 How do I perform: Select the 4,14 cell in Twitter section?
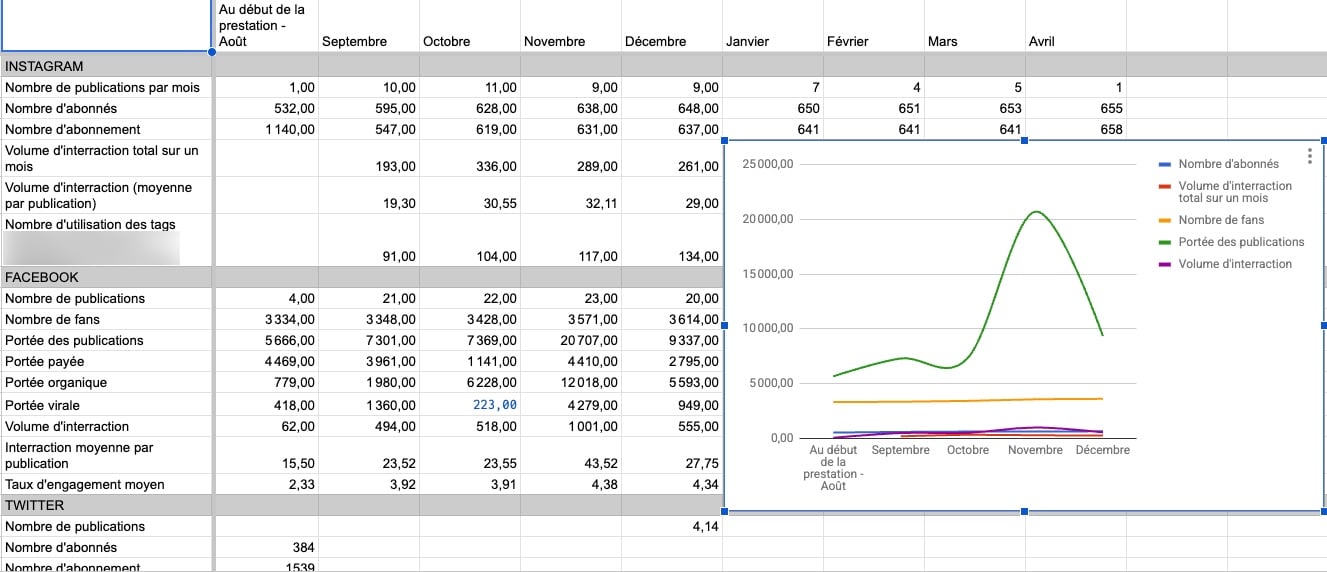(x=671, y=526)
